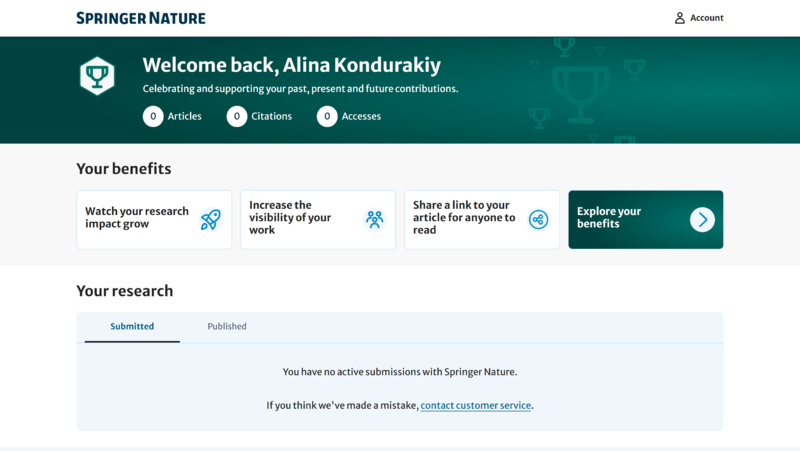Click the Welcome back, Alina Kondurakiy heading

pos(291,66)
